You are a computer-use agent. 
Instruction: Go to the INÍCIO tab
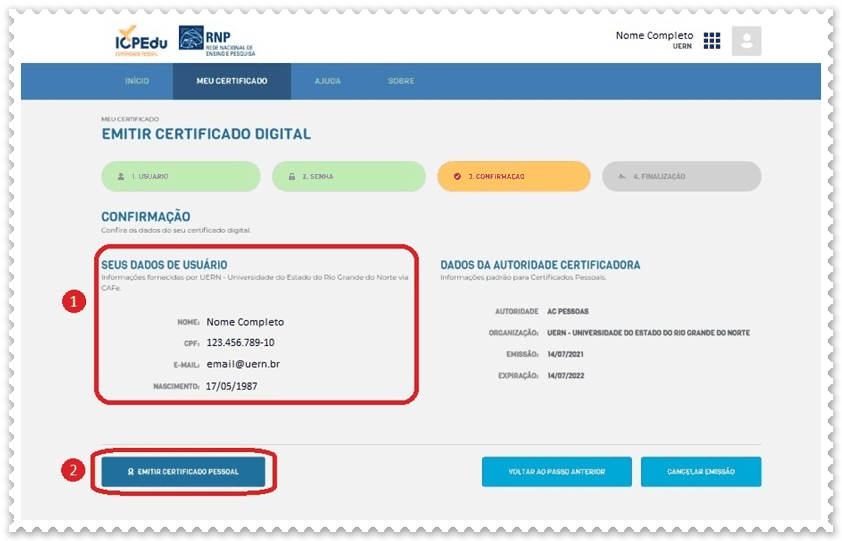137,81
